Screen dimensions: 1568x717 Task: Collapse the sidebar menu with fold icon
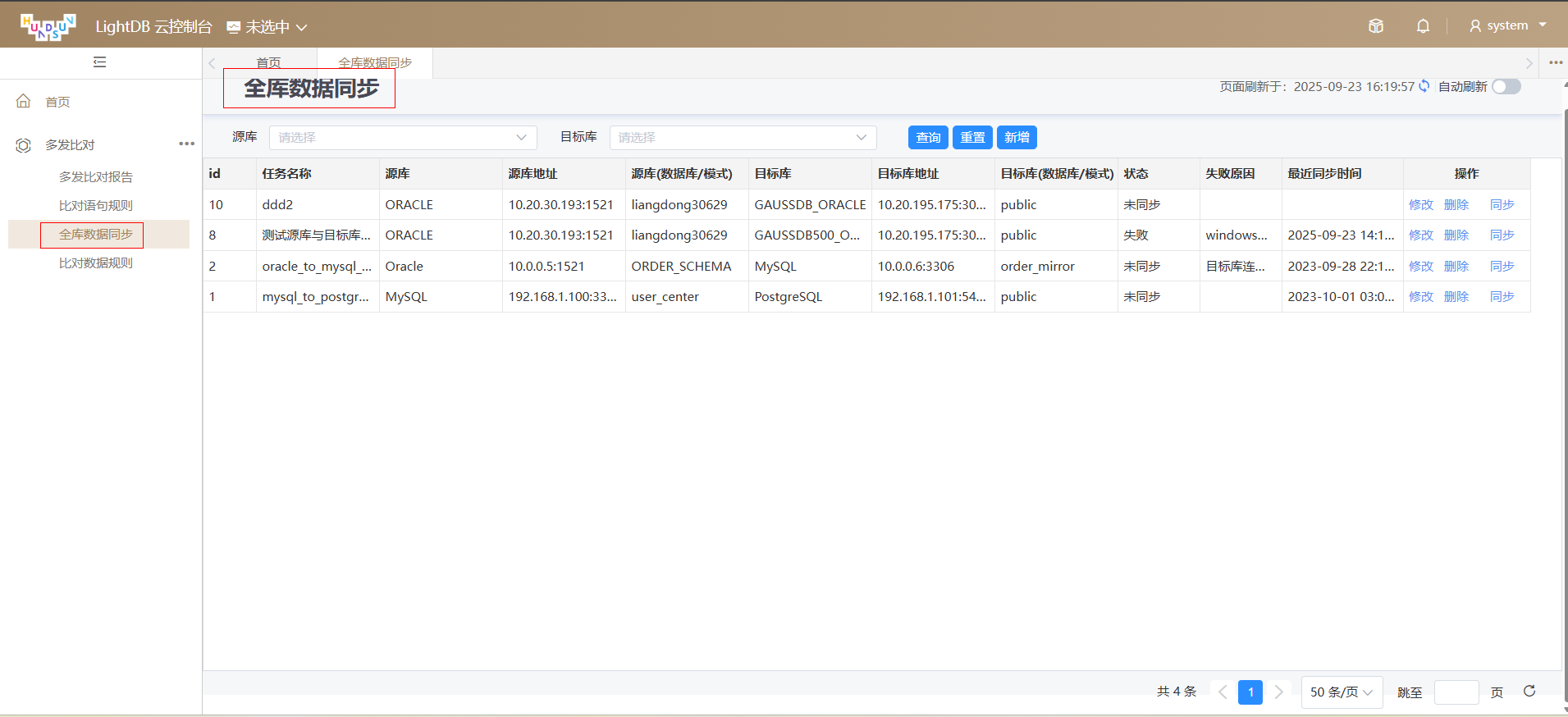point(100,62)
